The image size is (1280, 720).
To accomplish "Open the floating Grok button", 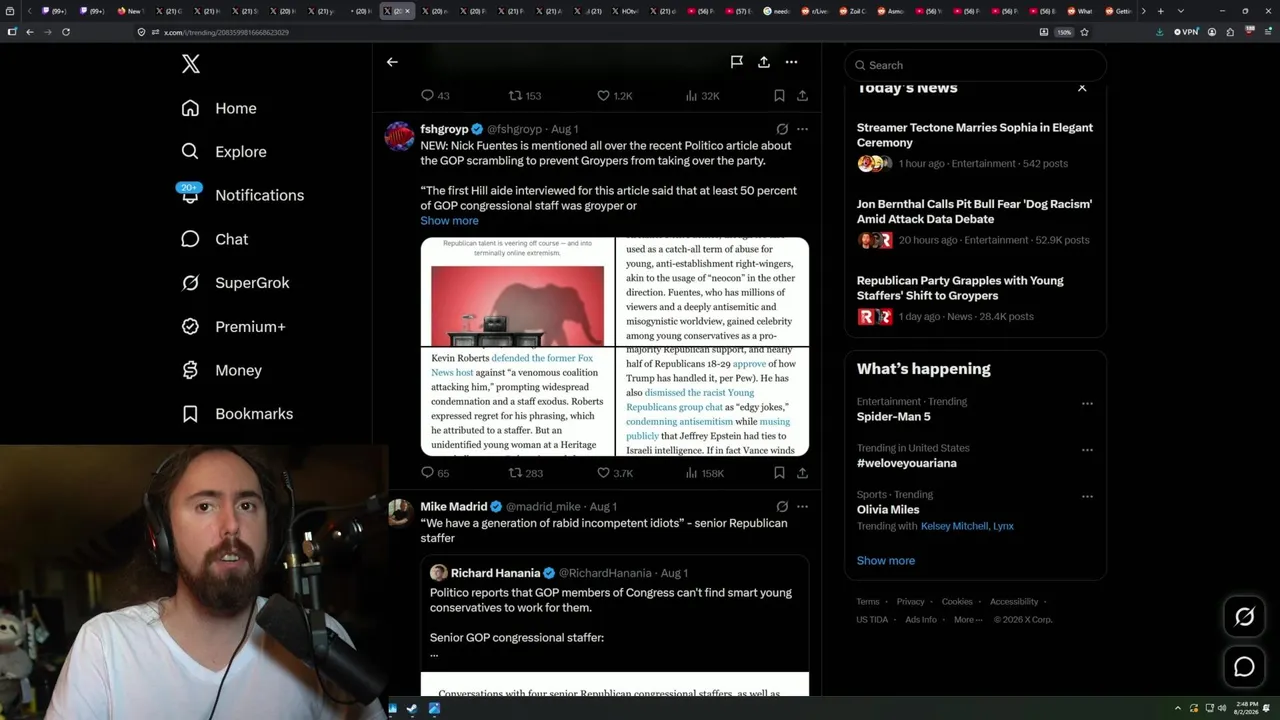I will coord(1244,617).
